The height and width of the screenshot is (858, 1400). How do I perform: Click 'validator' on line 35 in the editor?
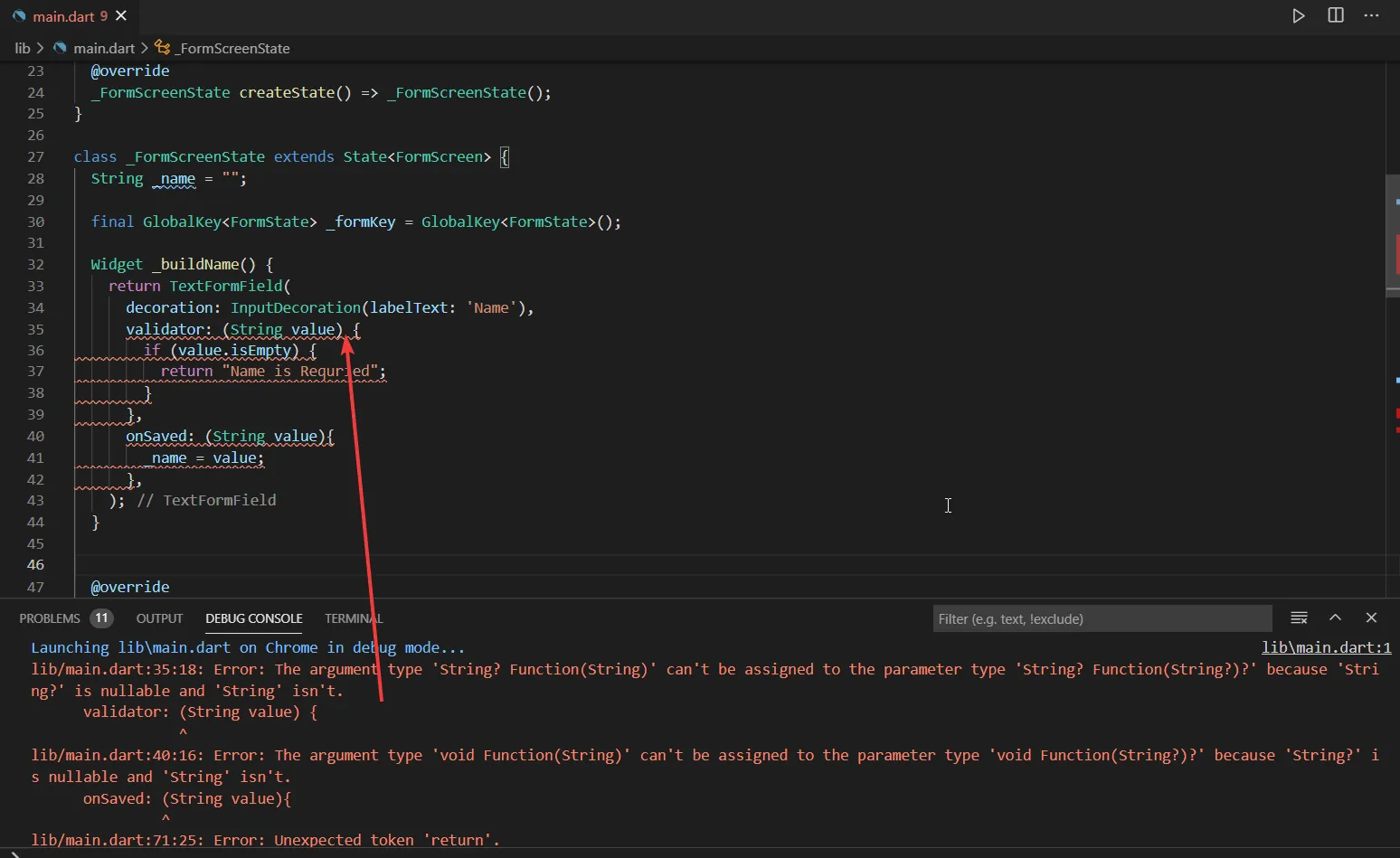click(165, 329)
